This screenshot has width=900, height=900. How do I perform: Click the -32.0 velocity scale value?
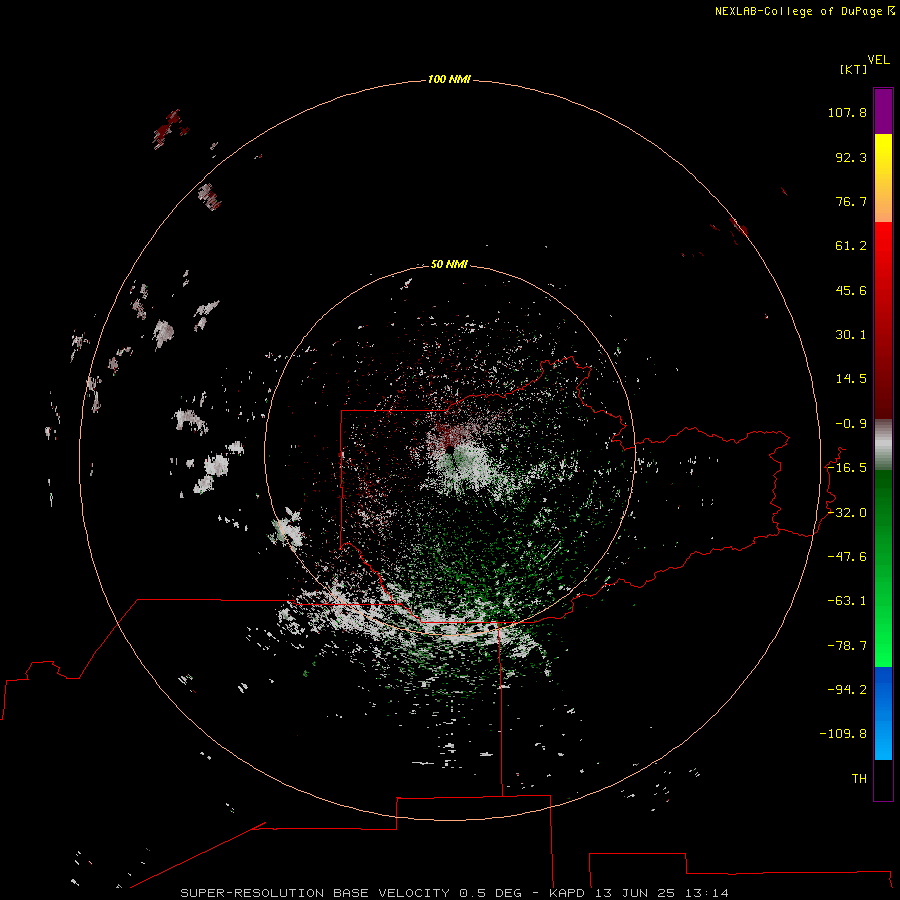[x=847, y=513]
